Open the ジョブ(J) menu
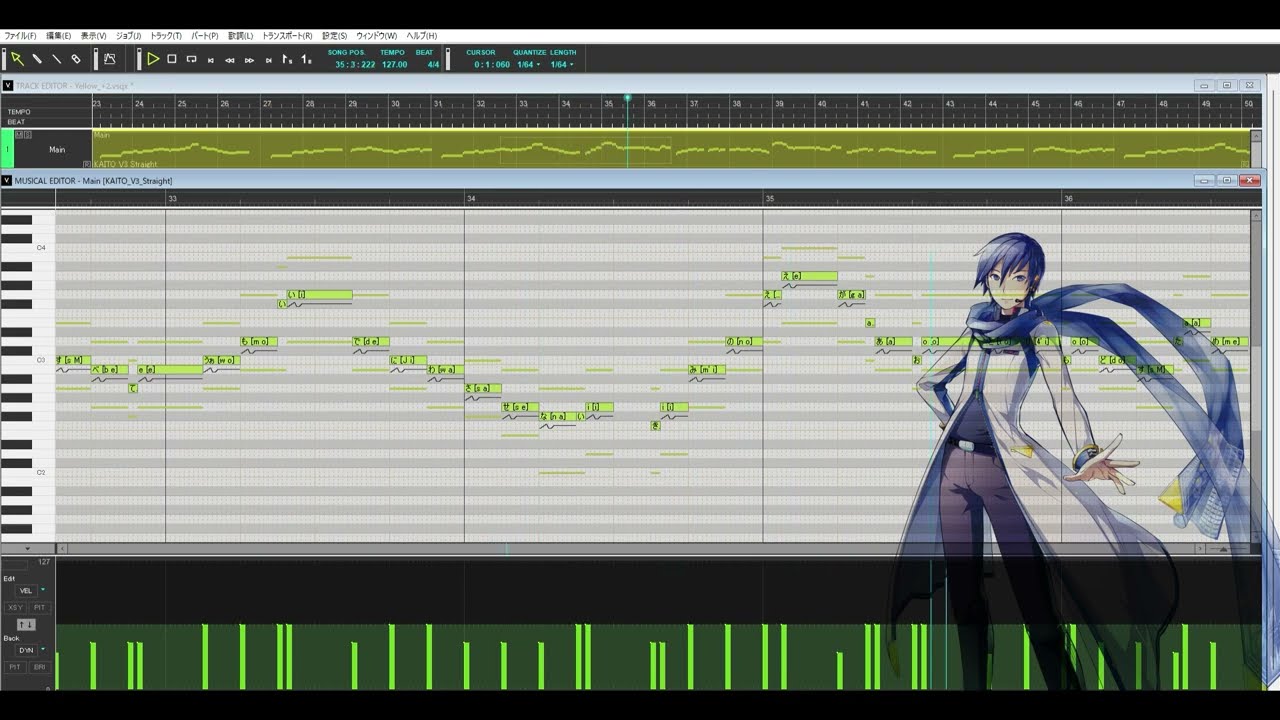Viewport: 1280px width, 720px height. (x=128, y=36)
